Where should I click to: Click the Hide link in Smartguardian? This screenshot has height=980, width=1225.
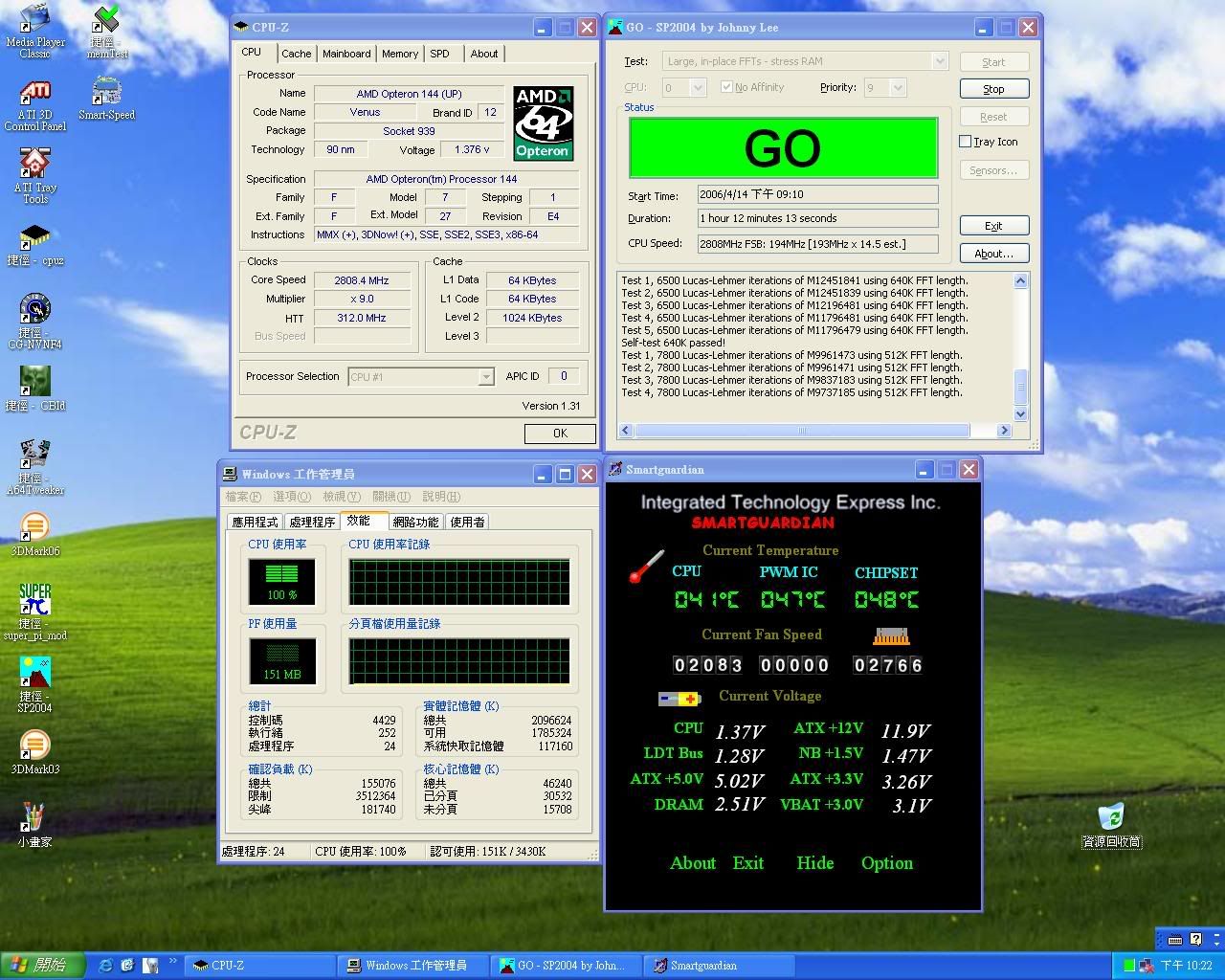815,863
